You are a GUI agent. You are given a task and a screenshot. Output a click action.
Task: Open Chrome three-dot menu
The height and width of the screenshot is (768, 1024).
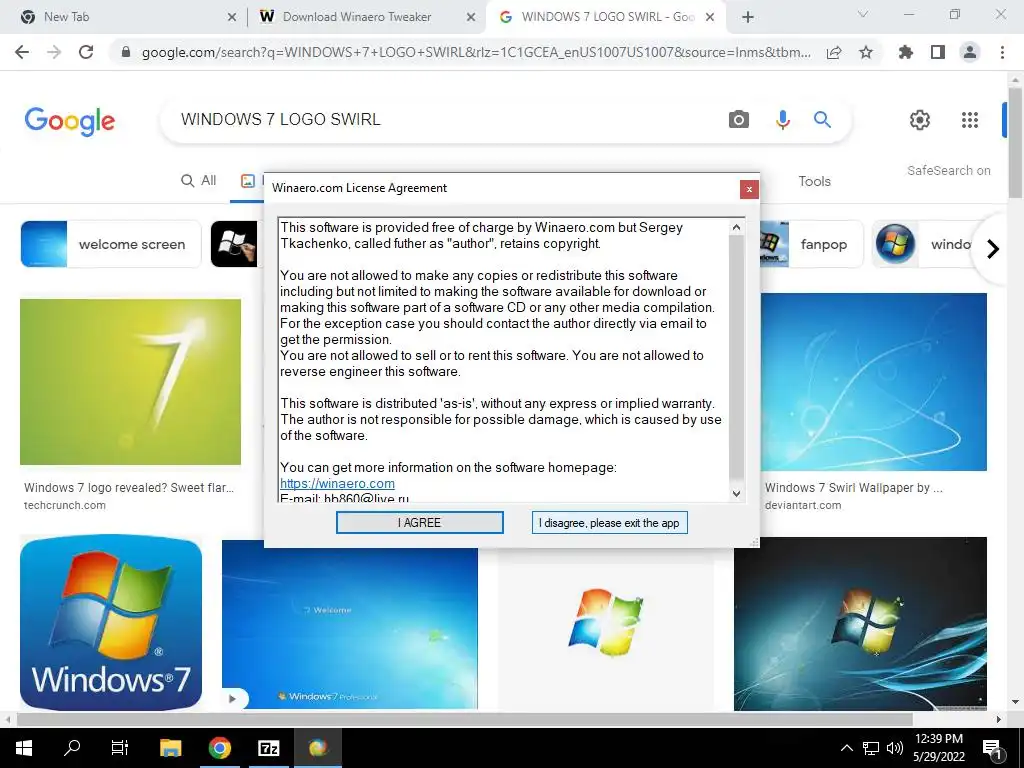point(1002,52)
